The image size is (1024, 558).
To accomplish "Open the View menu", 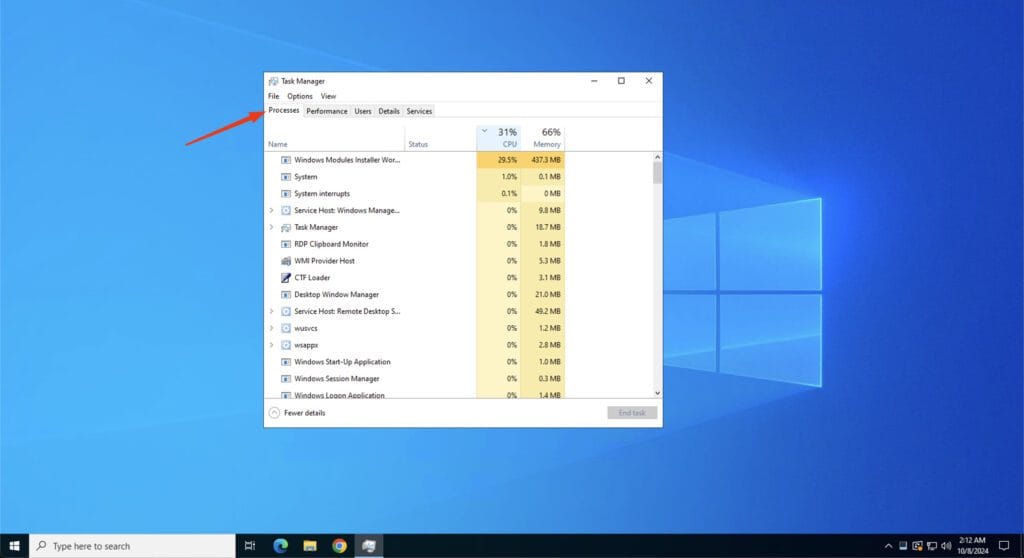I will (328, 96).
